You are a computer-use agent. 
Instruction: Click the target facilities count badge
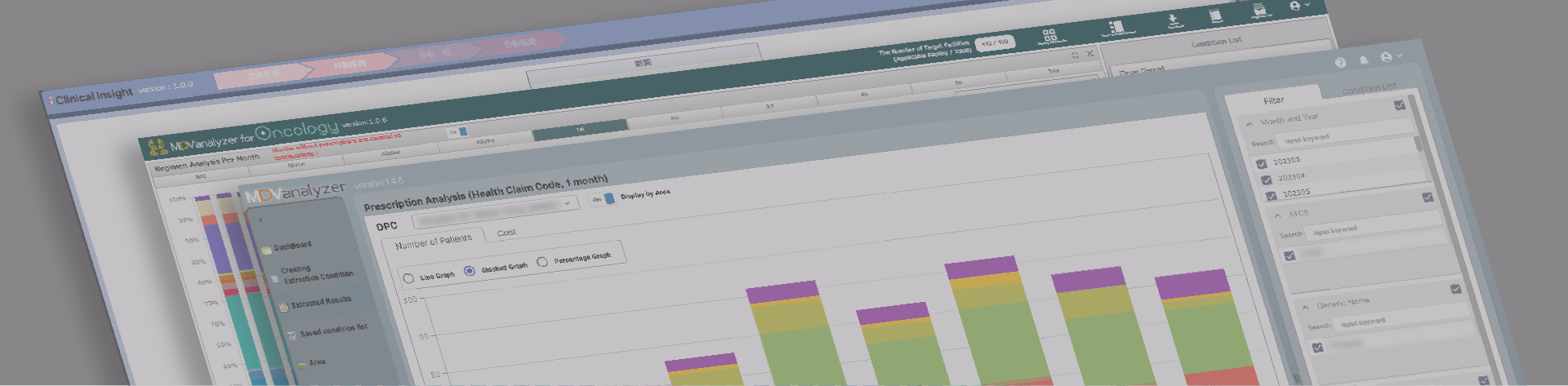[x=995, y=42]
